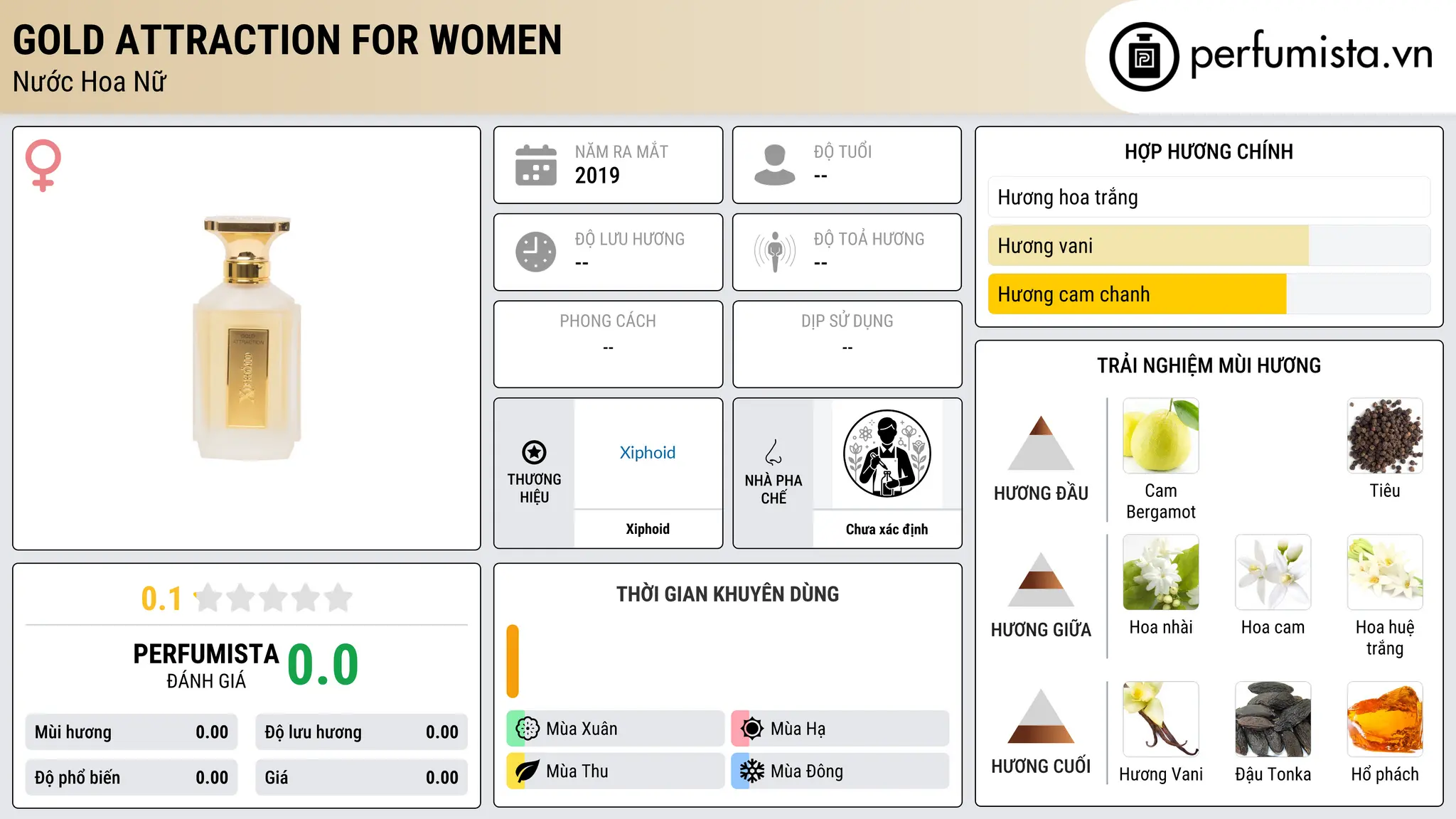Select the Hoa nhài jasmine note image
The width and height of the screenshot is (1456, 819).
(x=1161, y=572)
